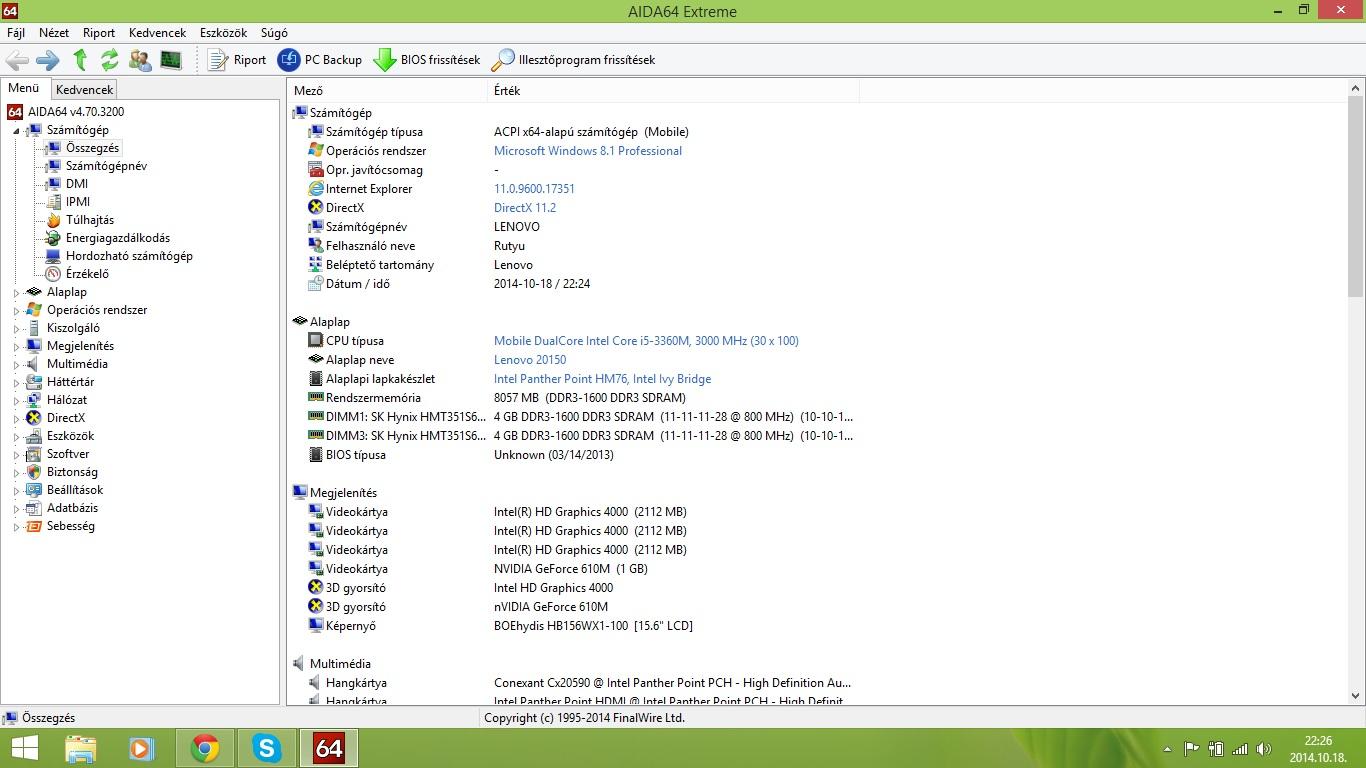Click the Forward arrow toolbar icon

click(48, 60)
